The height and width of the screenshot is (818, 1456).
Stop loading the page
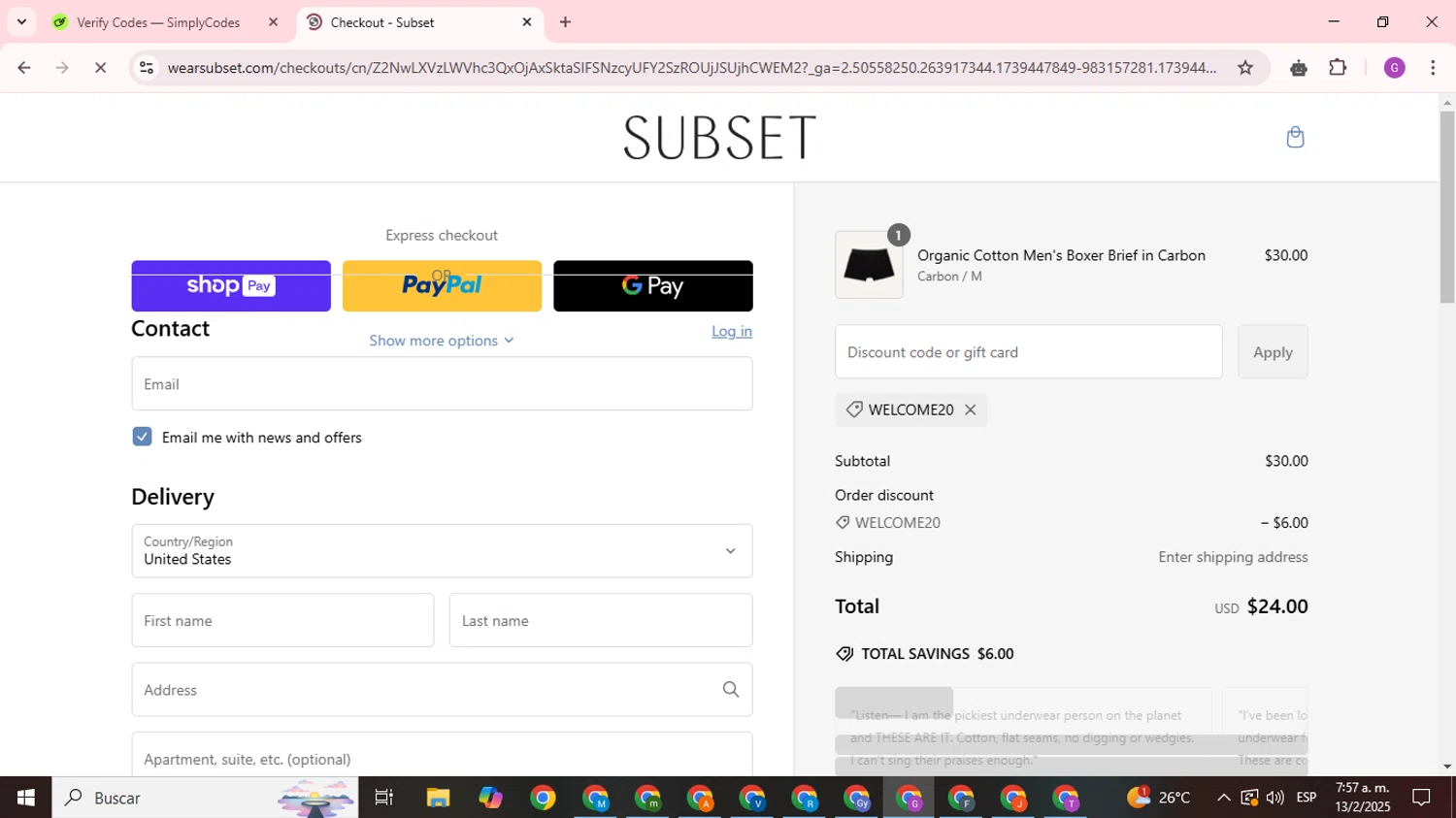pyautogui.click(x=101, y=67)
